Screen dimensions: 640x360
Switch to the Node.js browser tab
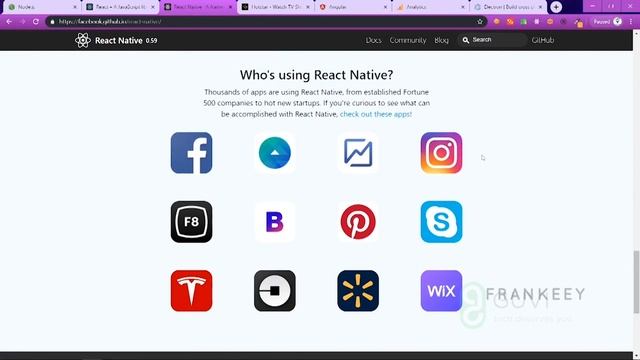click(41, 7)
